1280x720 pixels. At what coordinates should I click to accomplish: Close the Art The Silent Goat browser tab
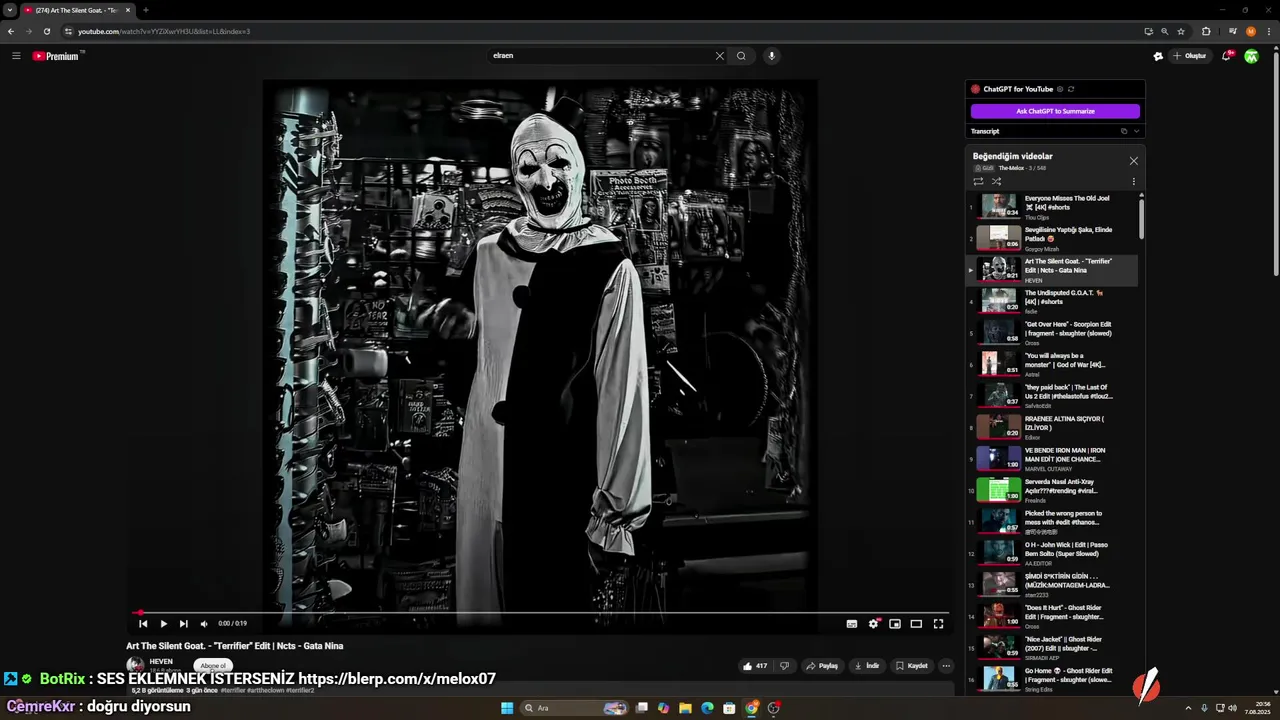click(x=128, y=10)
